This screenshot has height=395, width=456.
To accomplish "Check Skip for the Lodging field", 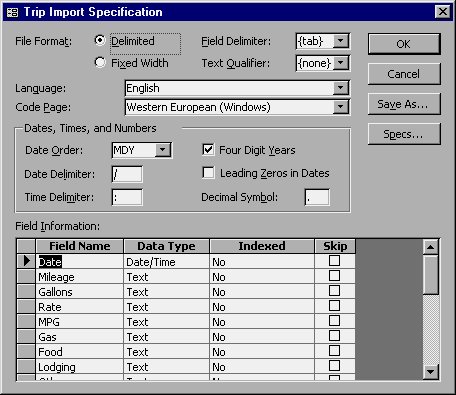I will (334, 365).
